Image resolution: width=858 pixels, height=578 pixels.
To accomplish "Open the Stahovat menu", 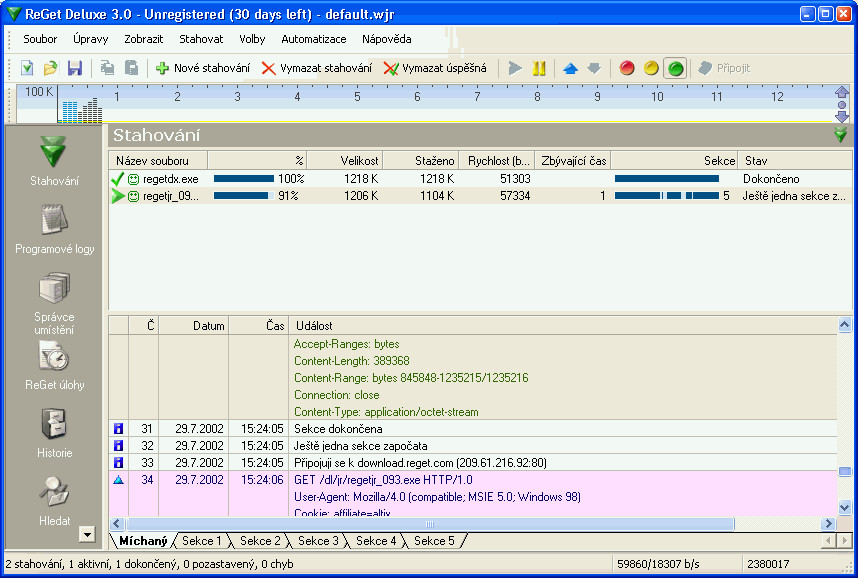I will 201,39.
